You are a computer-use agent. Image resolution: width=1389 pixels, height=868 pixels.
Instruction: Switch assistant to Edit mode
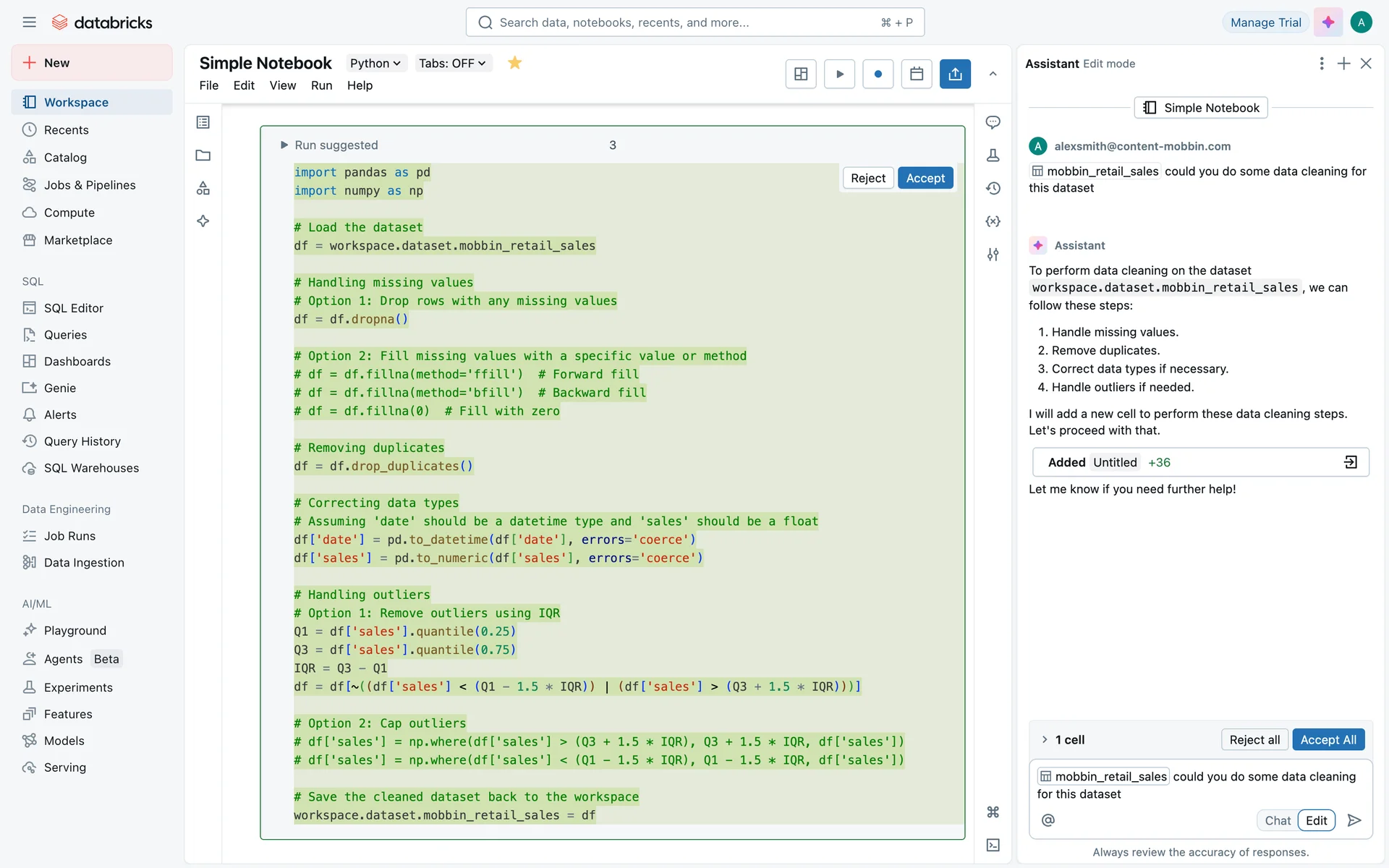(x=1316, y=820)
